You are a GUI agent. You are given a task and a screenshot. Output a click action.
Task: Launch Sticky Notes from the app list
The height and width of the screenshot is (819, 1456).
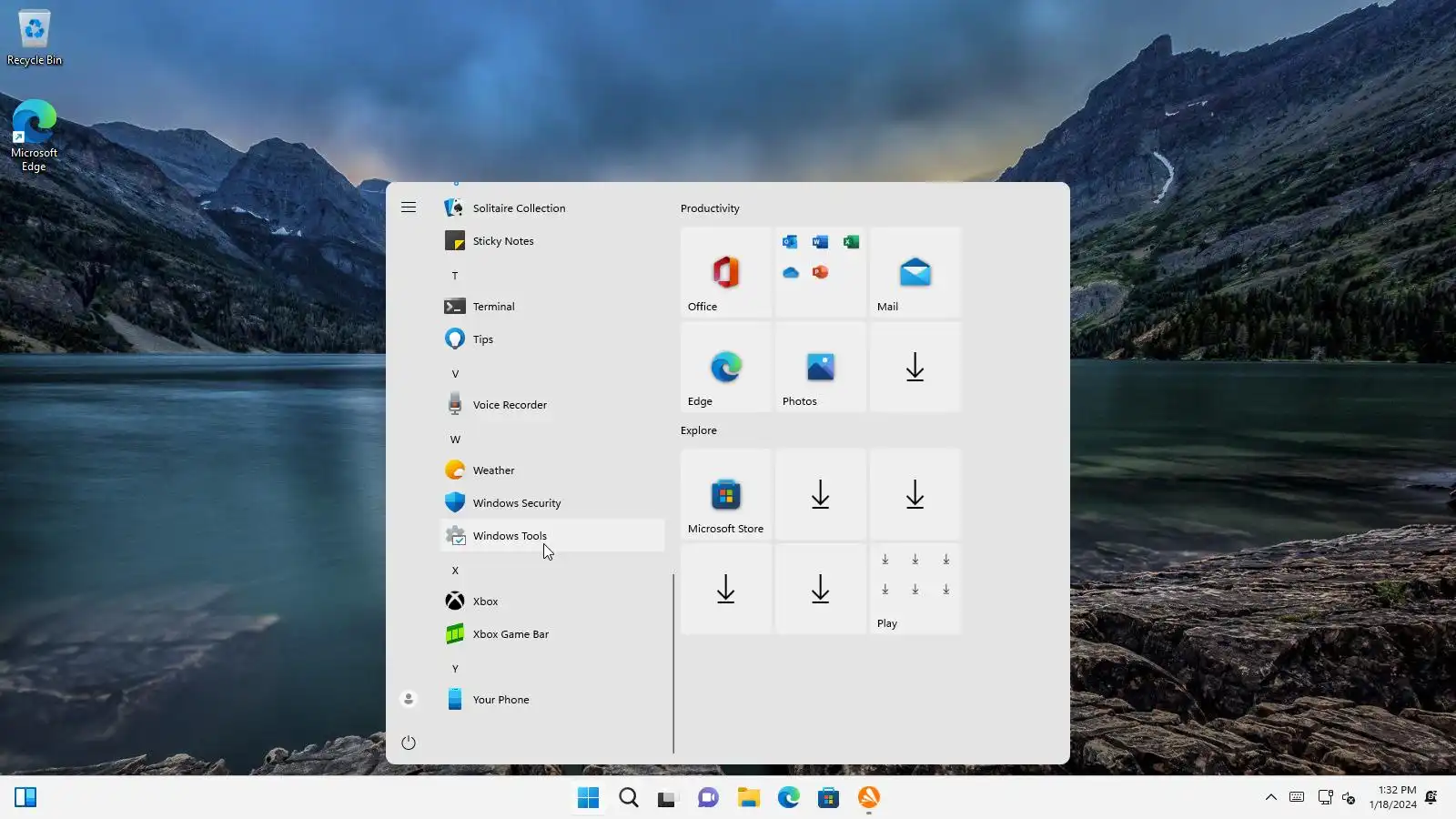551,241
